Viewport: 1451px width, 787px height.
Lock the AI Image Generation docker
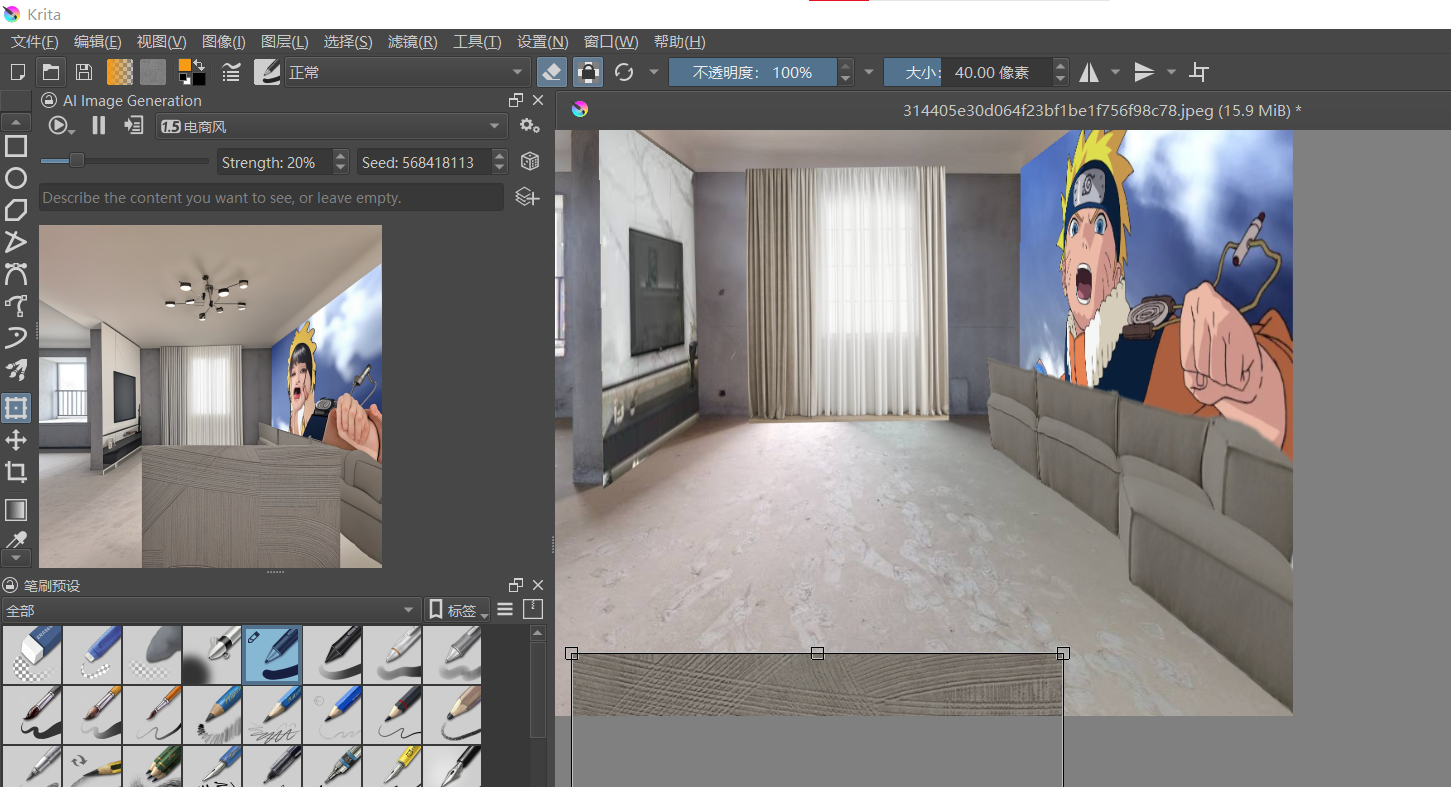point(48,100)
